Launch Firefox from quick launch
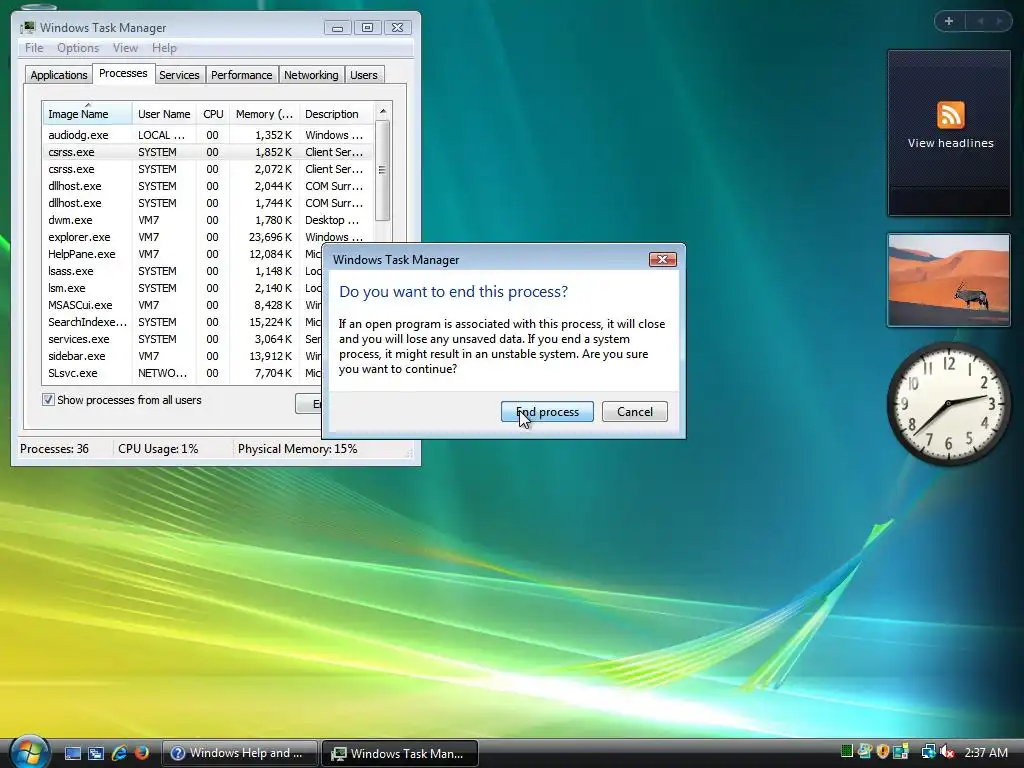Image resolution: width=1024 pixels, height=768 pixels. [x=142, y=753]
